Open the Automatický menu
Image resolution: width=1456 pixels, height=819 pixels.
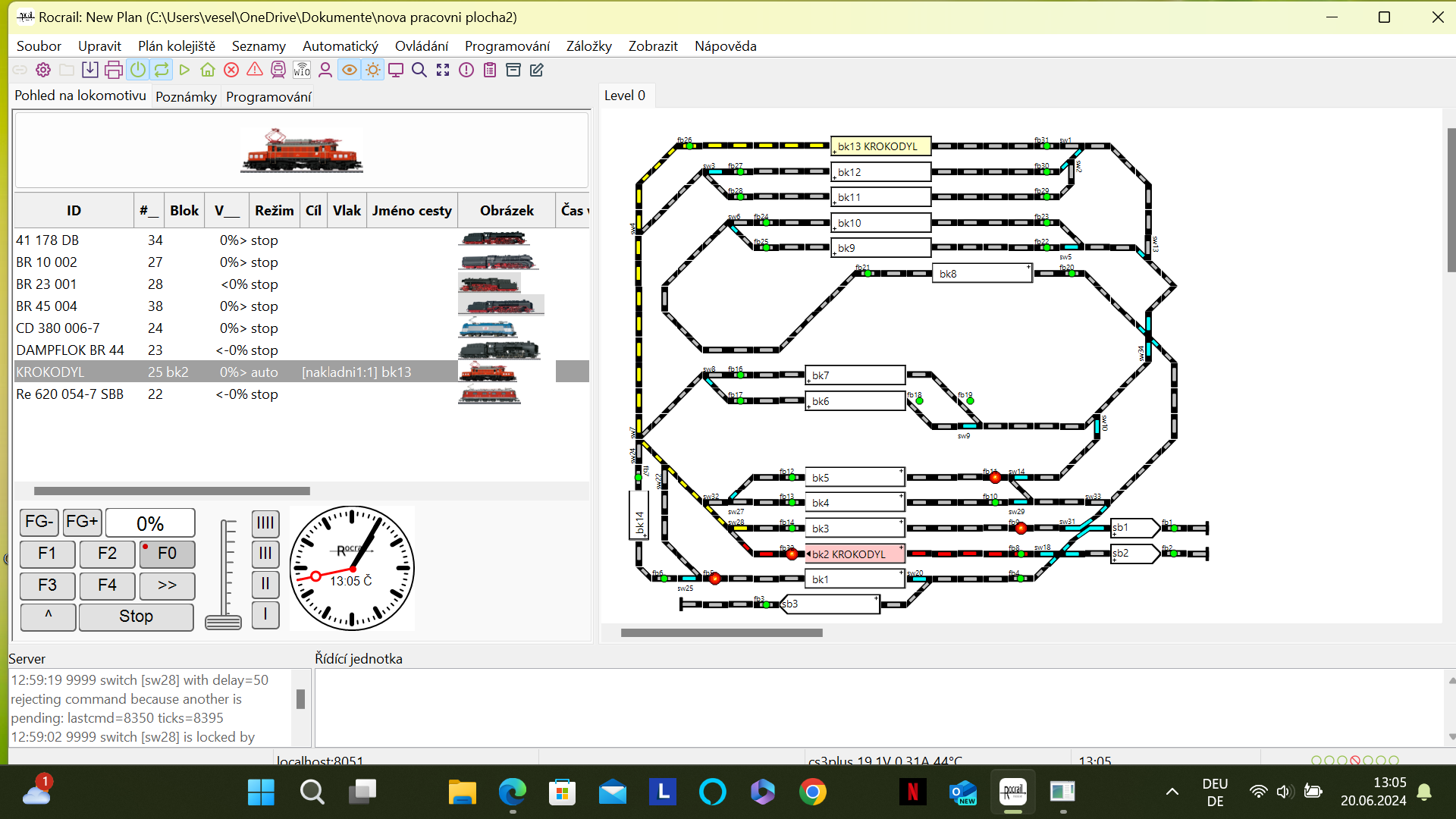[x=340, y=45]
